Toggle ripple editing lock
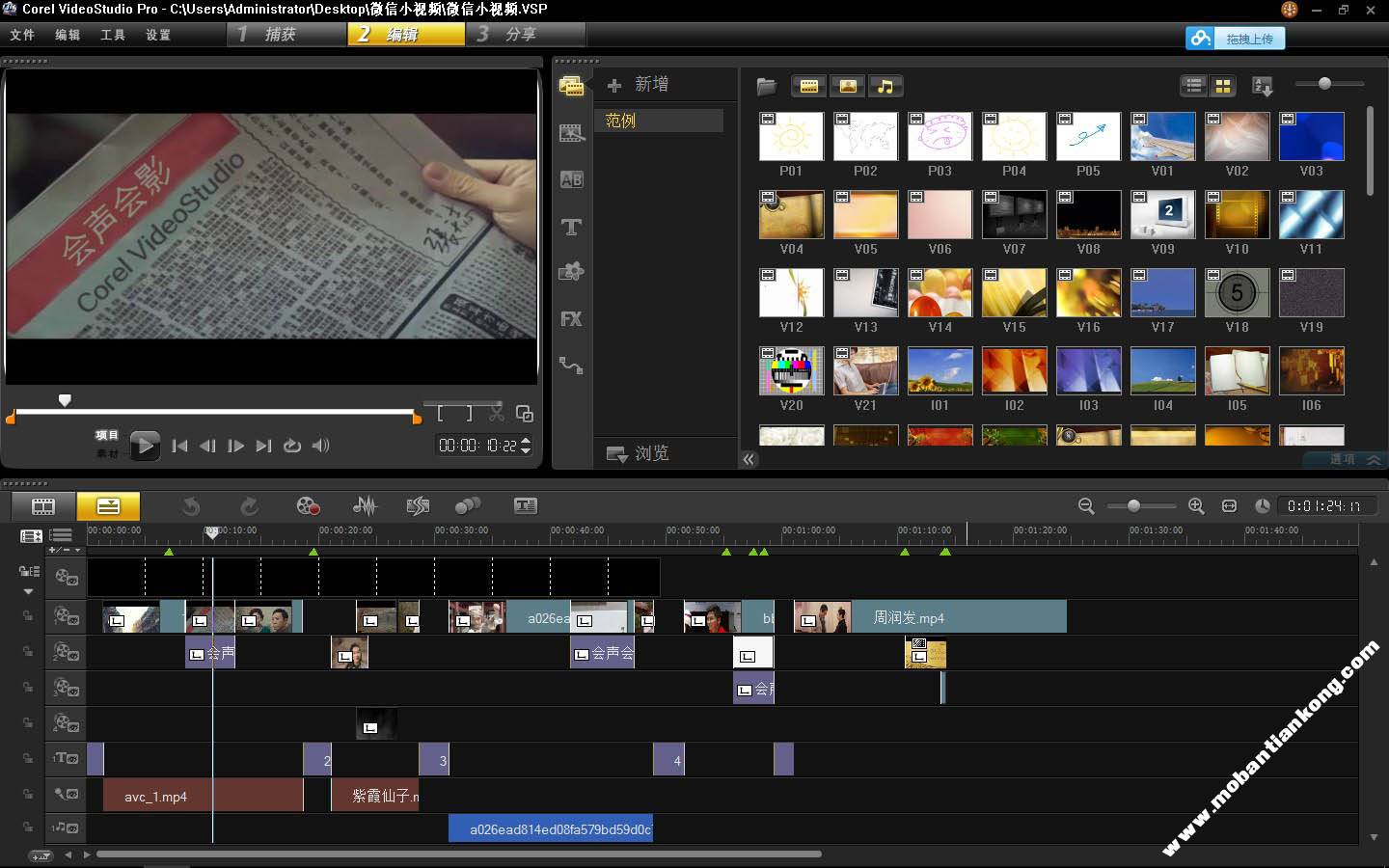The width and height of the screenshot is (1389, 868). click(x=28, y=571)
